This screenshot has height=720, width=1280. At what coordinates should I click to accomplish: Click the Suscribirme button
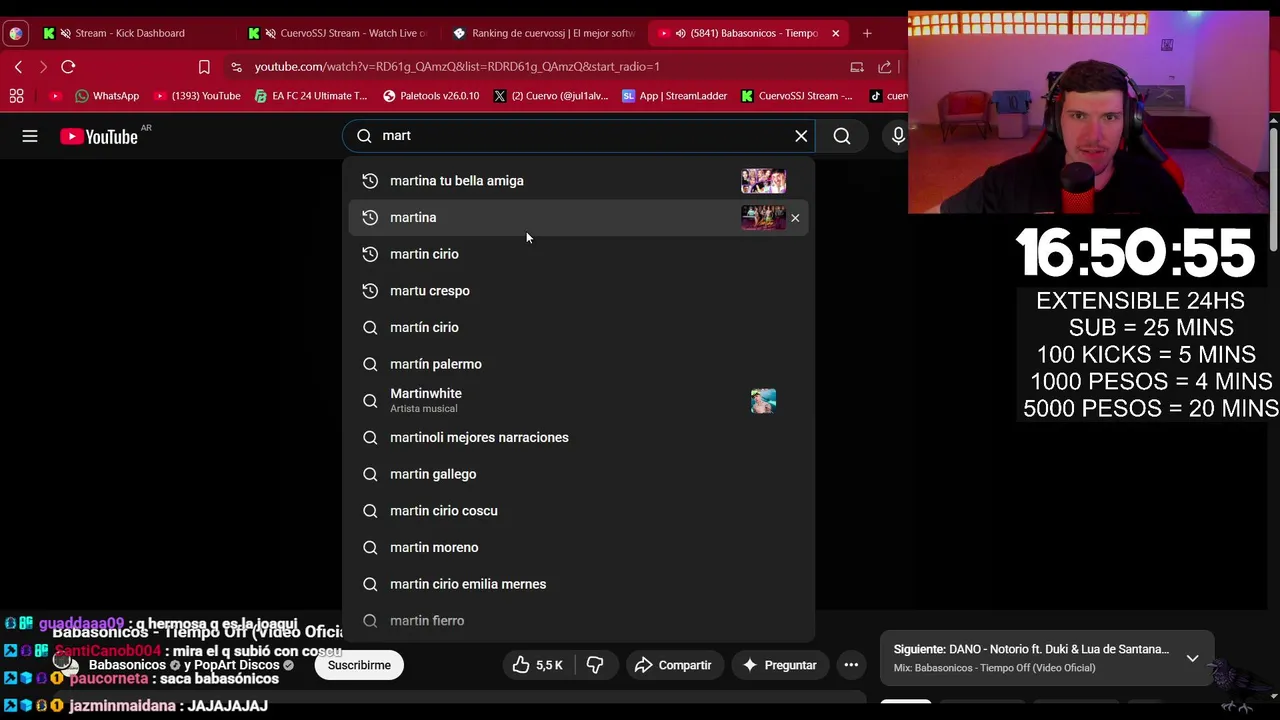pos(359,665)
